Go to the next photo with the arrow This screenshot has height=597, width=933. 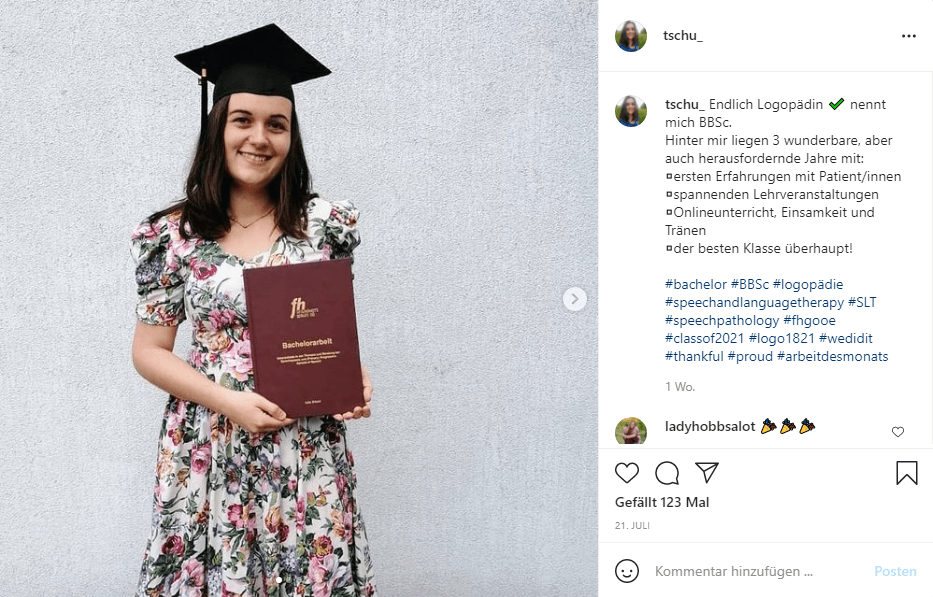[574, 299]
